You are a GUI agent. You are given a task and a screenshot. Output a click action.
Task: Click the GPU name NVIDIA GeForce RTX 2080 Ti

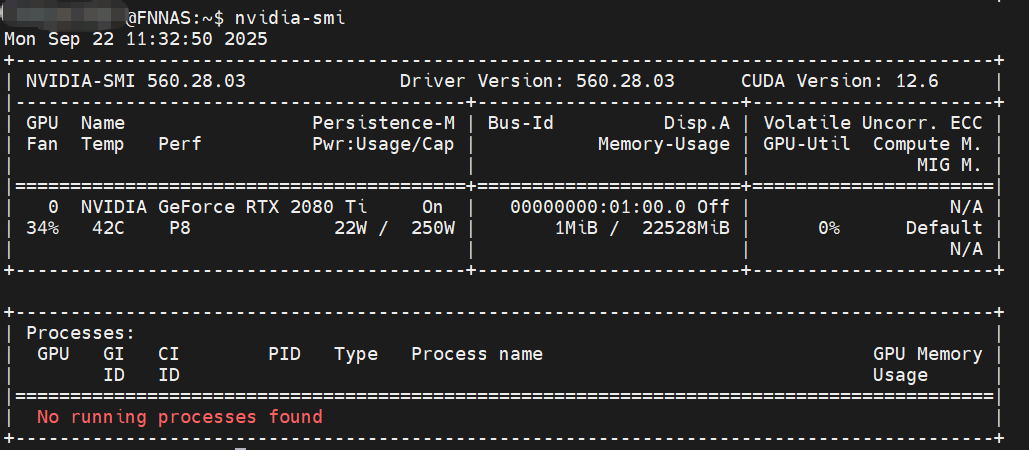224,207
